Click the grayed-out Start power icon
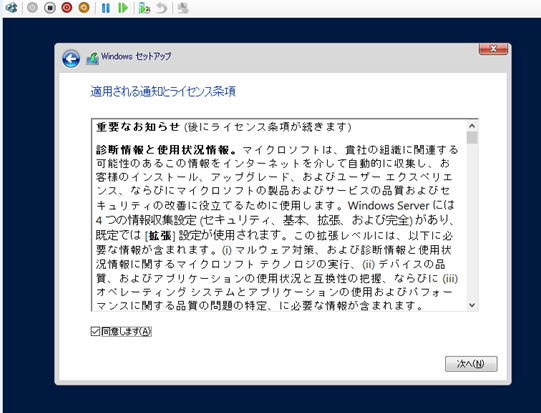This screenshot has height=413, width=541. [32, 8]
